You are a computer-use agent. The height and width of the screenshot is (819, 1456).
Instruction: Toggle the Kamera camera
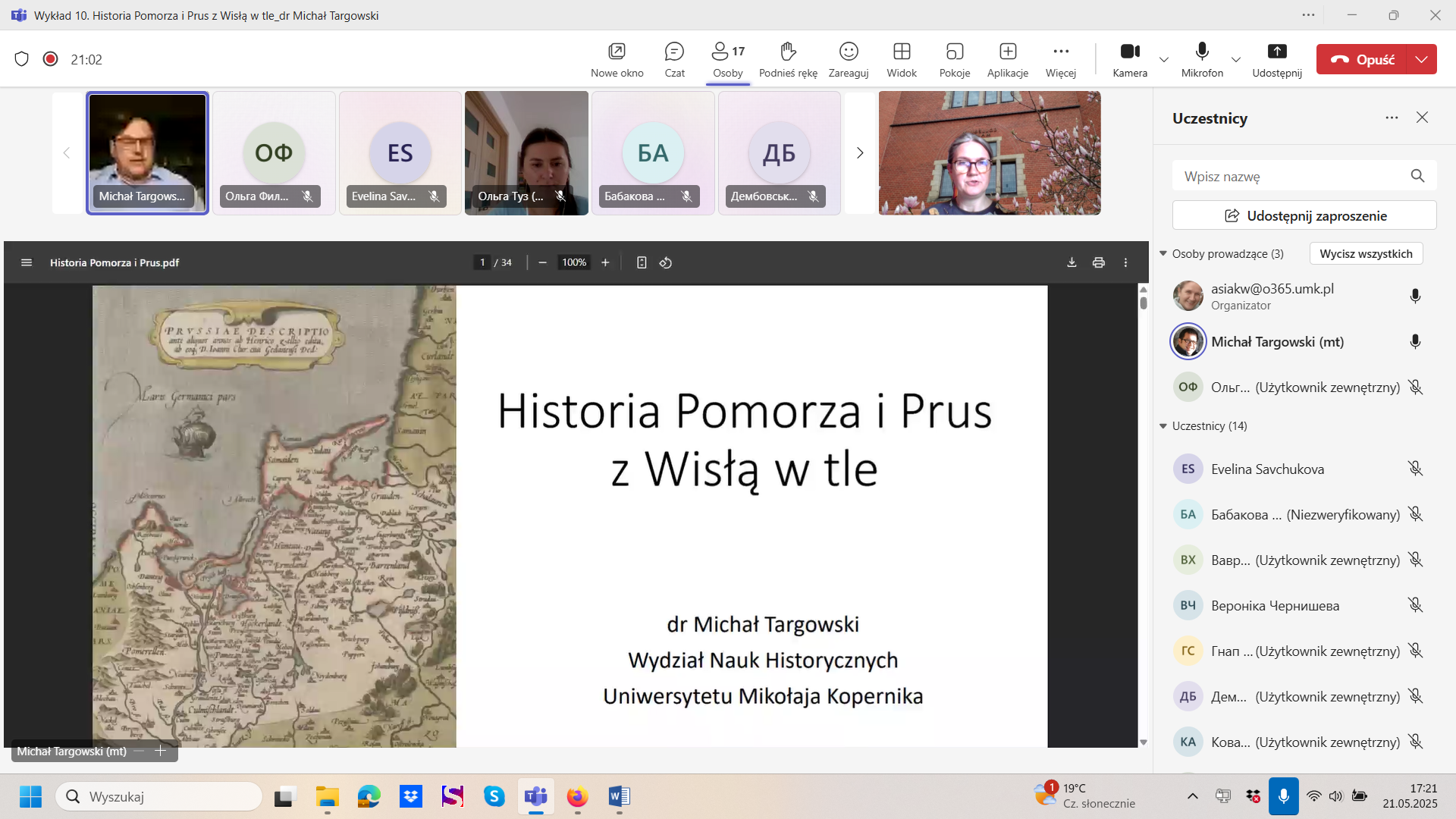click(x=1130, y=60)
